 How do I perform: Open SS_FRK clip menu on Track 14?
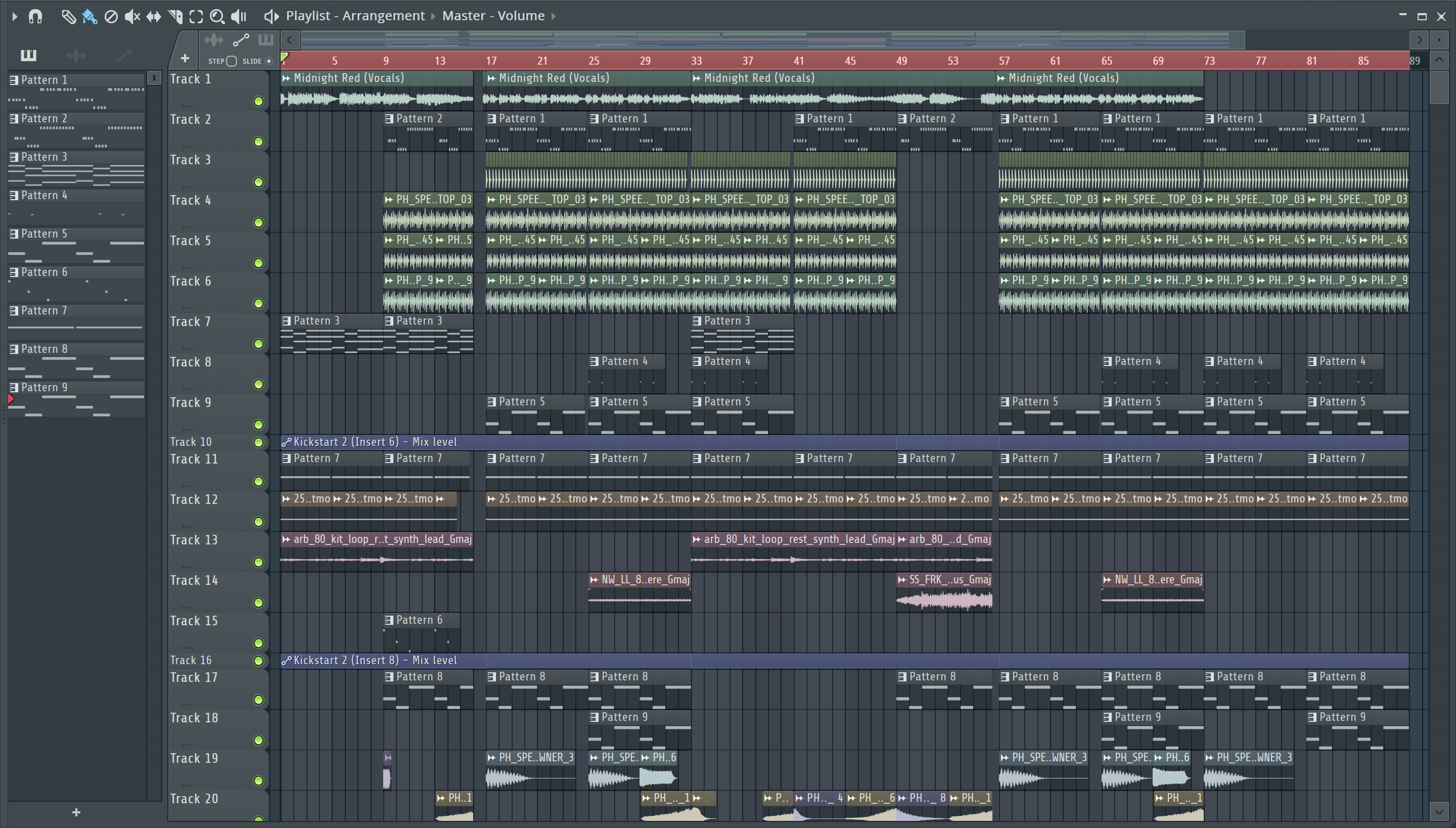902,579
